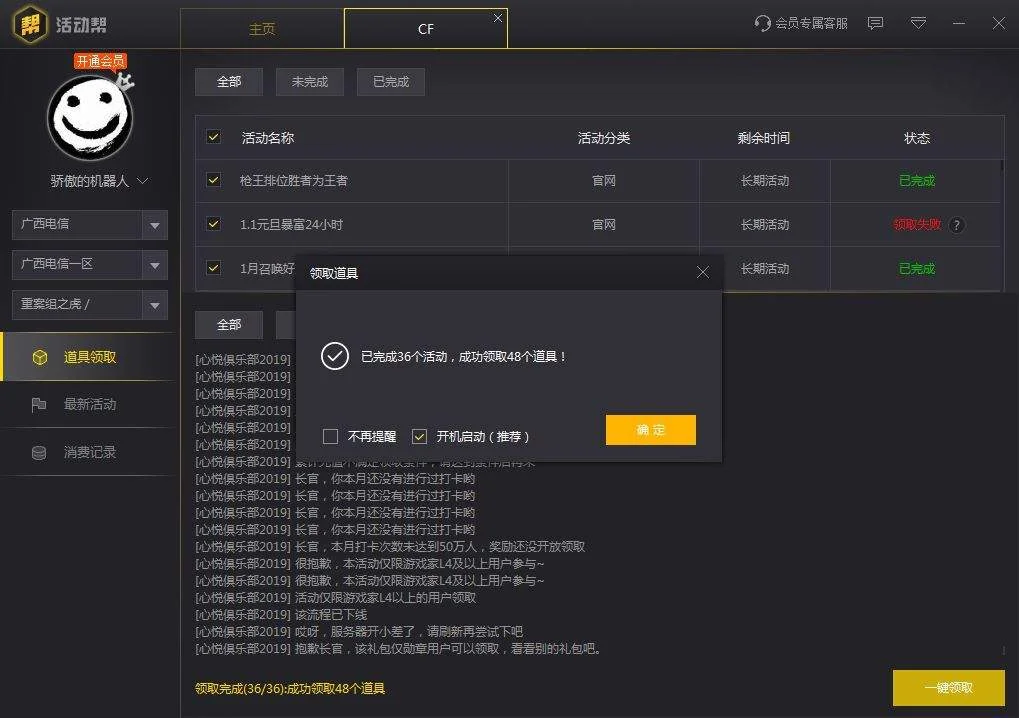This screenshot has height=718, width=1019.
Task: Switch to the 主页 tab
Action: click(x=262, y=29)
